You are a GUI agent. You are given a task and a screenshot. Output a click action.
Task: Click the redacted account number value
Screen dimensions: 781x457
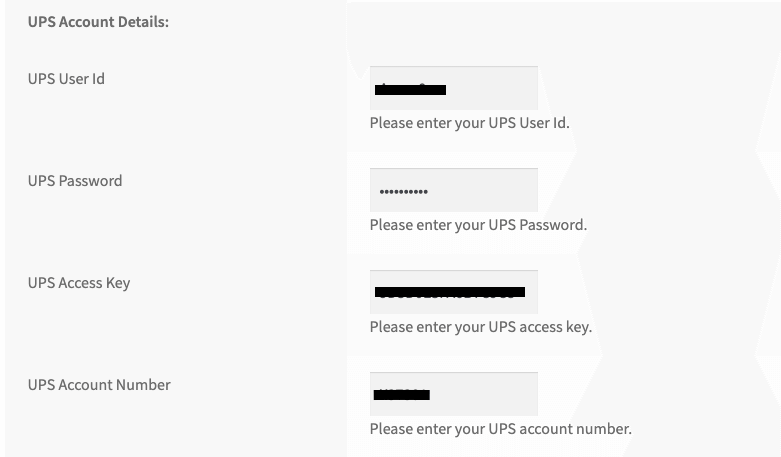(401, 395)
